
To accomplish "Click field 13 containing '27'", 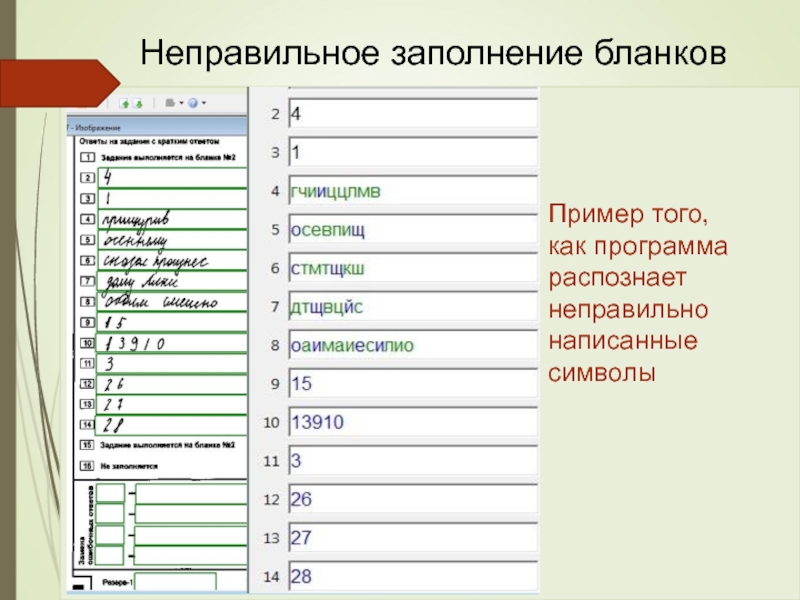I will click(413, 538).
